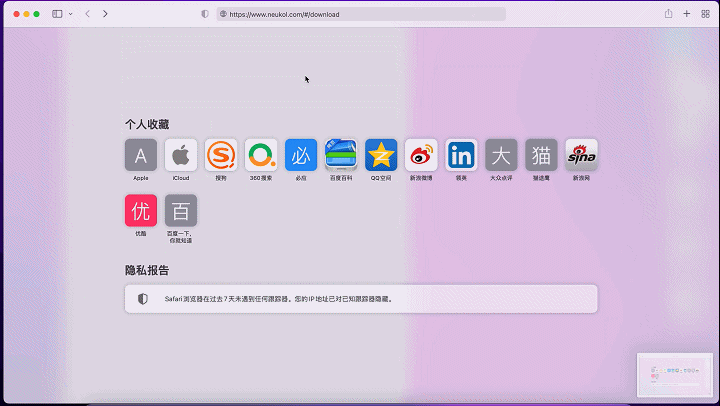Open the QQ Zone star favorite

(x=381, y=155)
